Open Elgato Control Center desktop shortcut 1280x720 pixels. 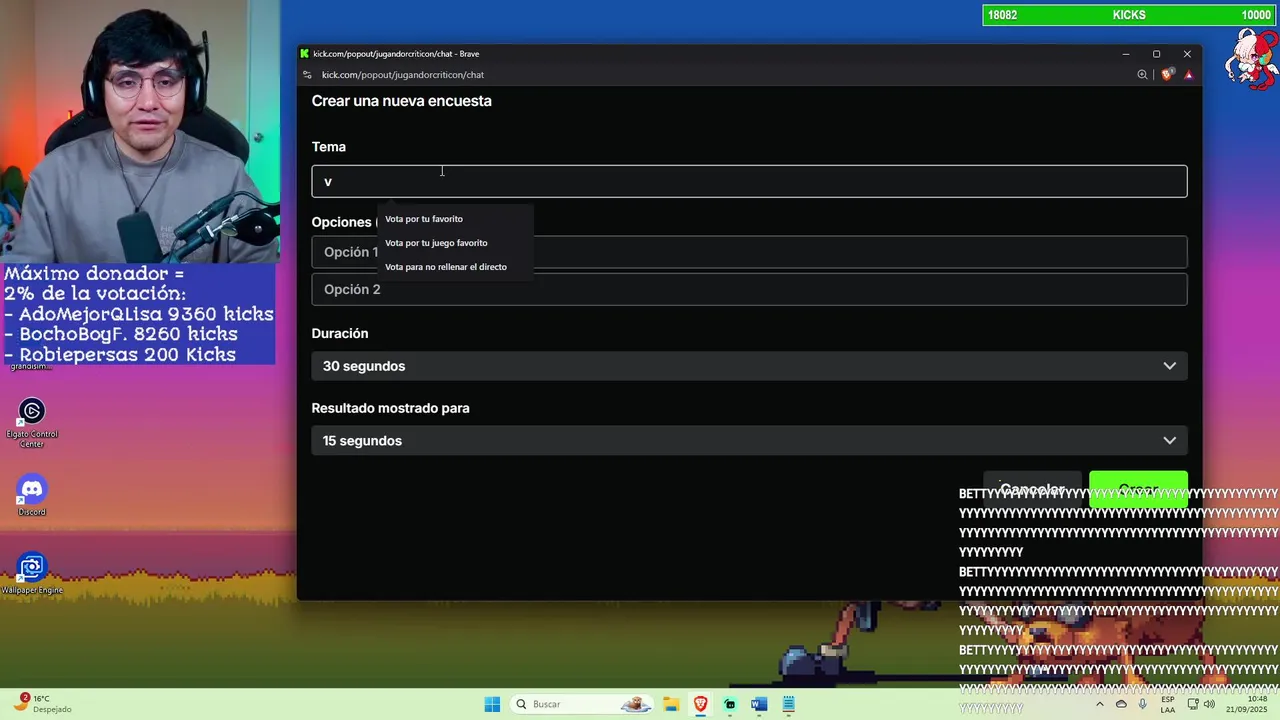(x=32, y=423)
